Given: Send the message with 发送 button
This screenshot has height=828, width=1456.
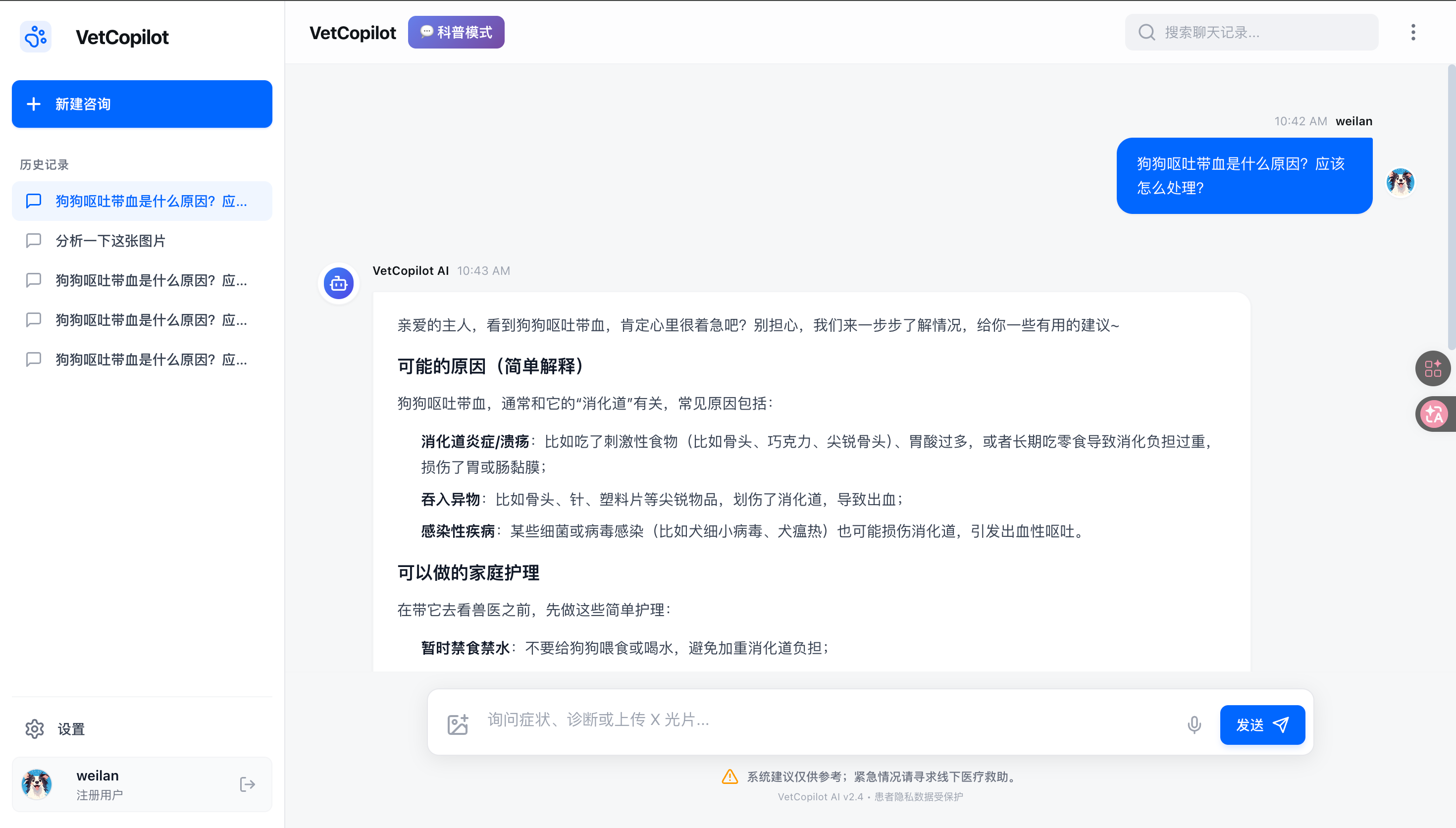Looking at the screenshot, I should [x=1262, y=724].
